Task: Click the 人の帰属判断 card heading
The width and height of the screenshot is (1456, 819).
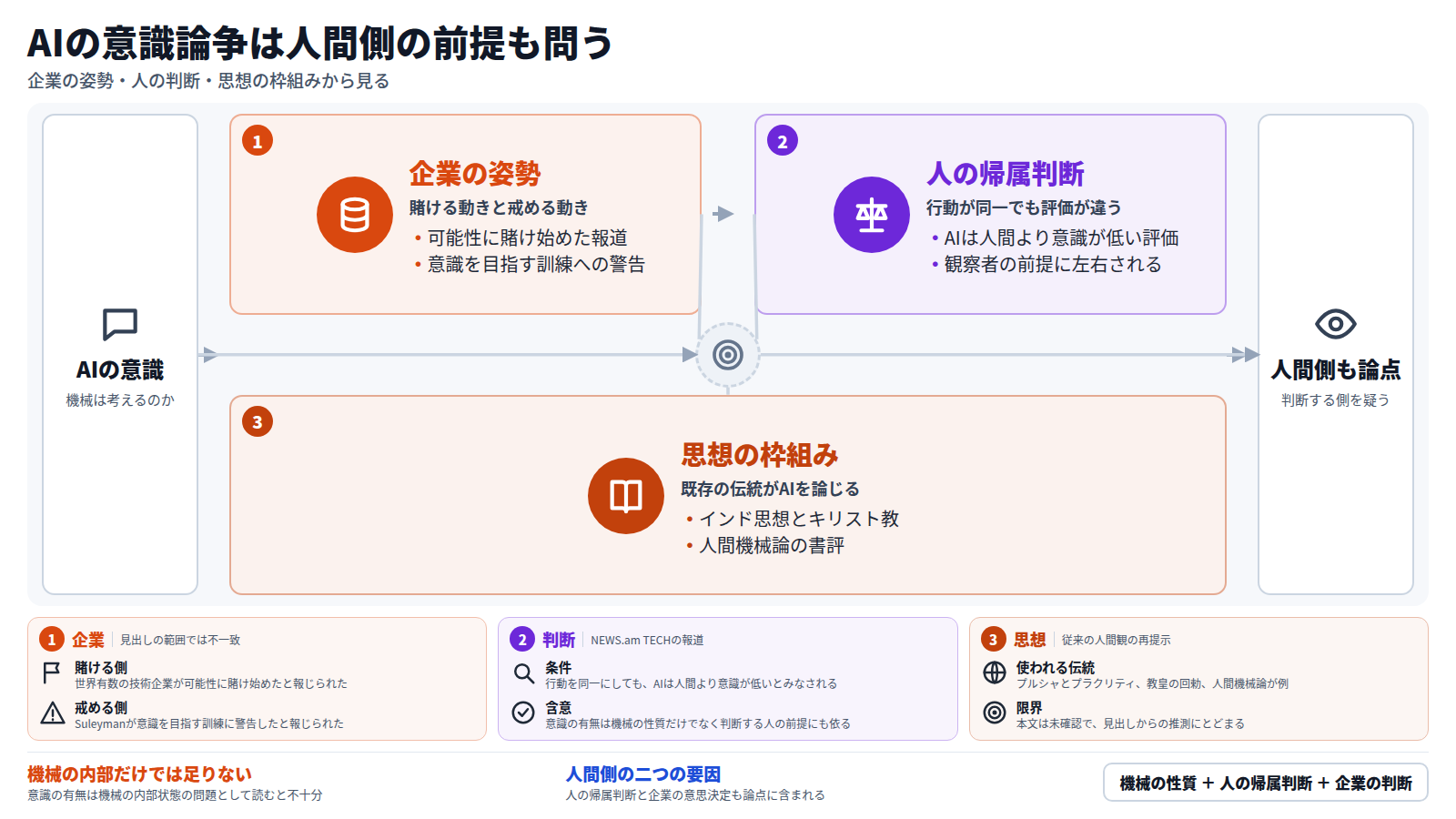Action: coord(1005,173)
